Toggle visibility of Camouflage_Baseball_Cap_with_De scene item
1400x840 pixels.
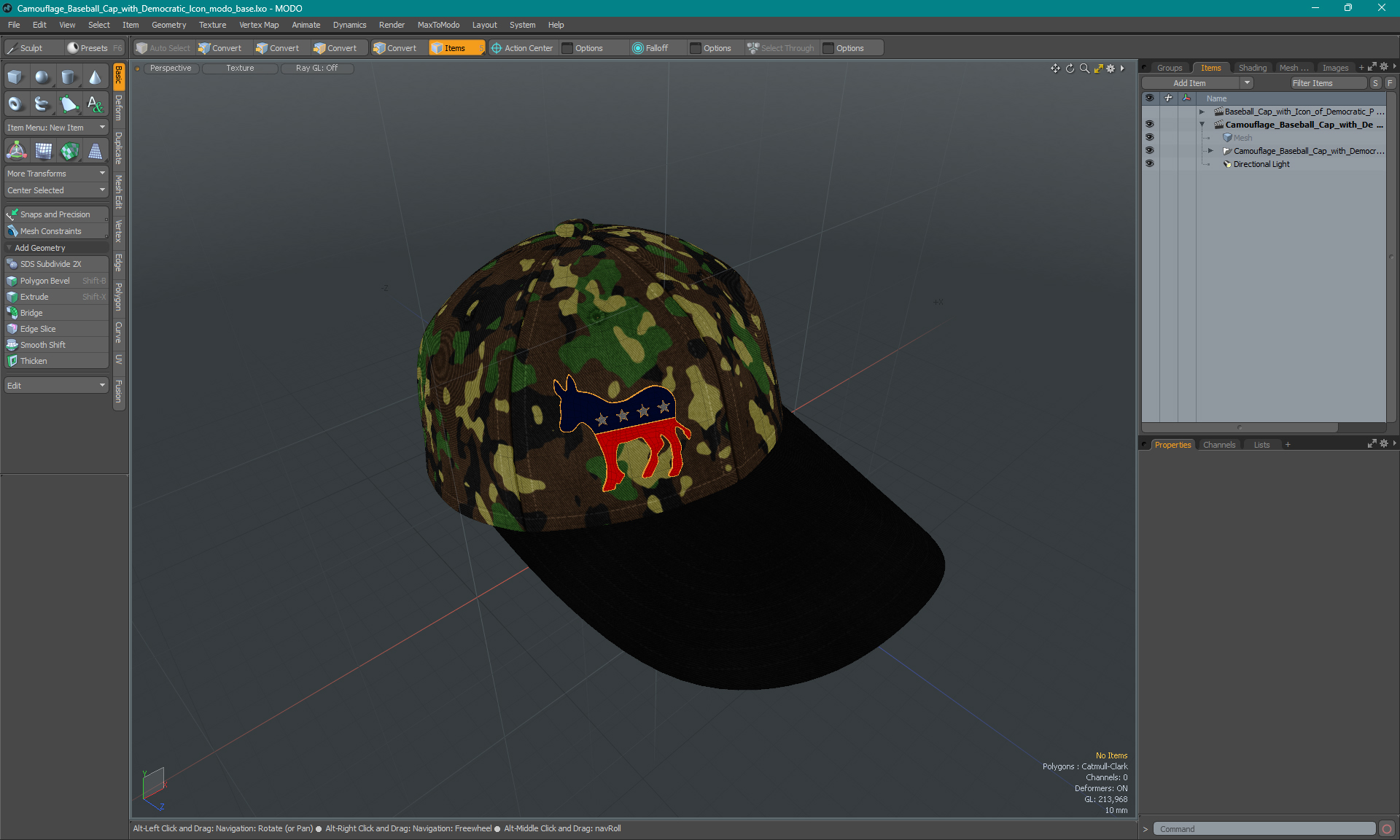pos(1149,125)
